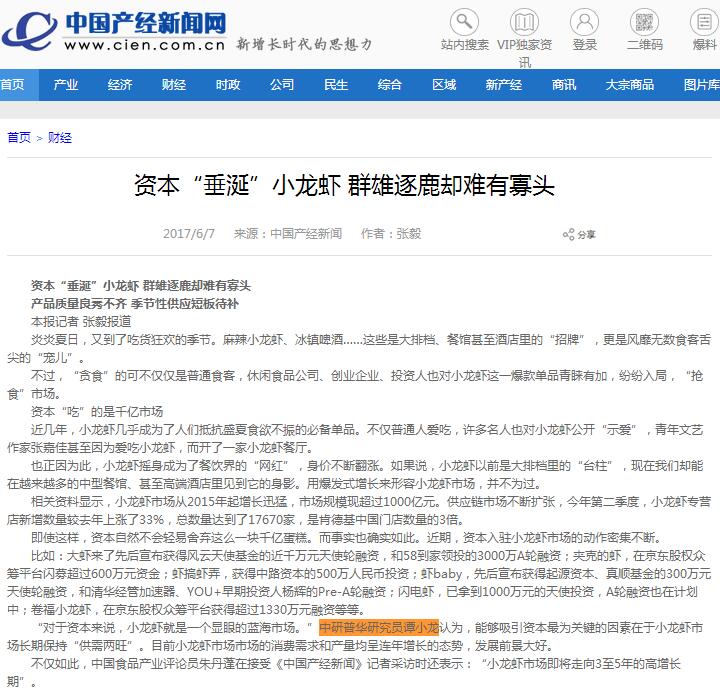Open the 新产经 navigation item
720x692 pixels.
click(504, 84)
